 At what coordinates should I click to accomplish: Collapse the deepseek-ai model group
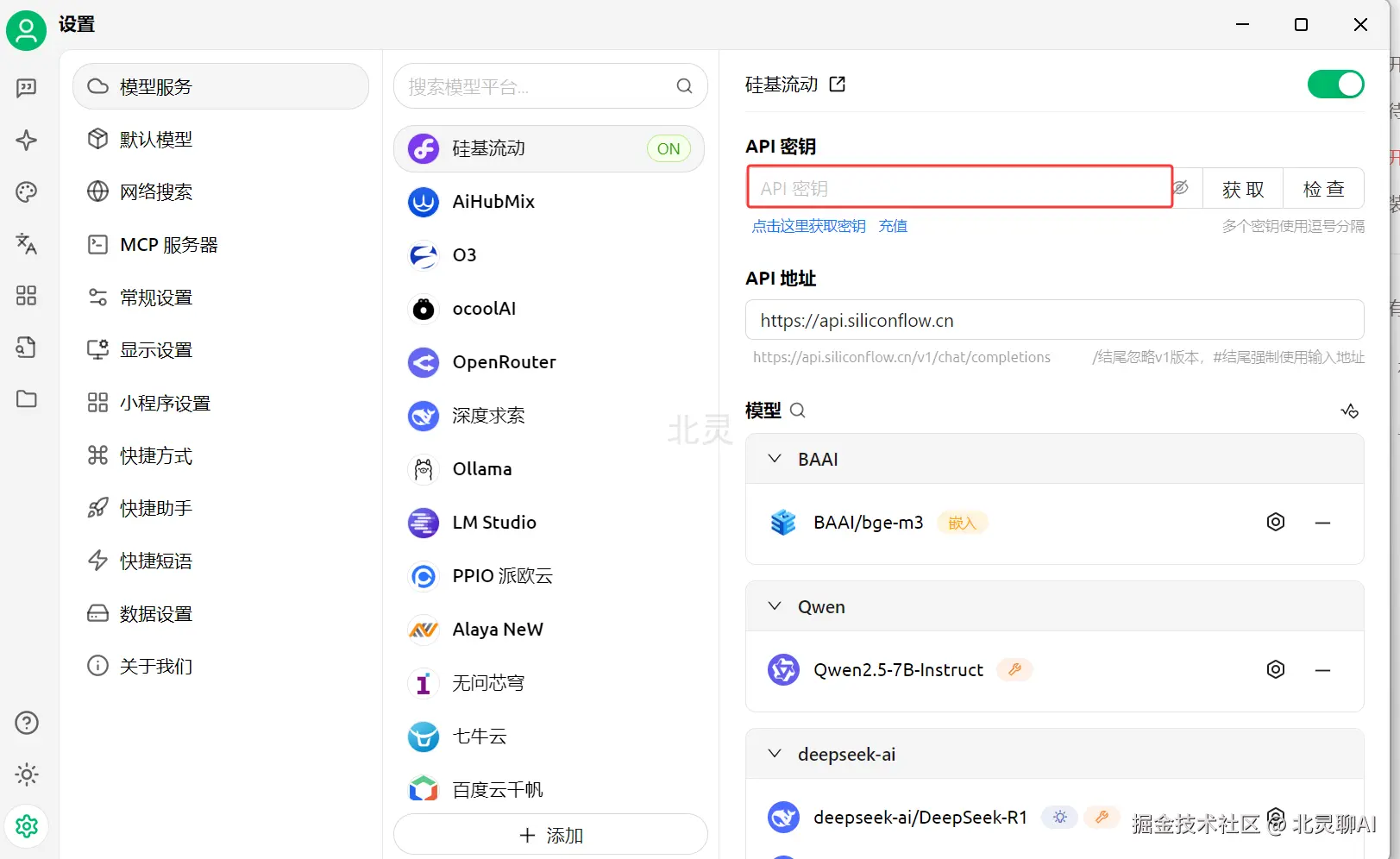coord(775,754)
